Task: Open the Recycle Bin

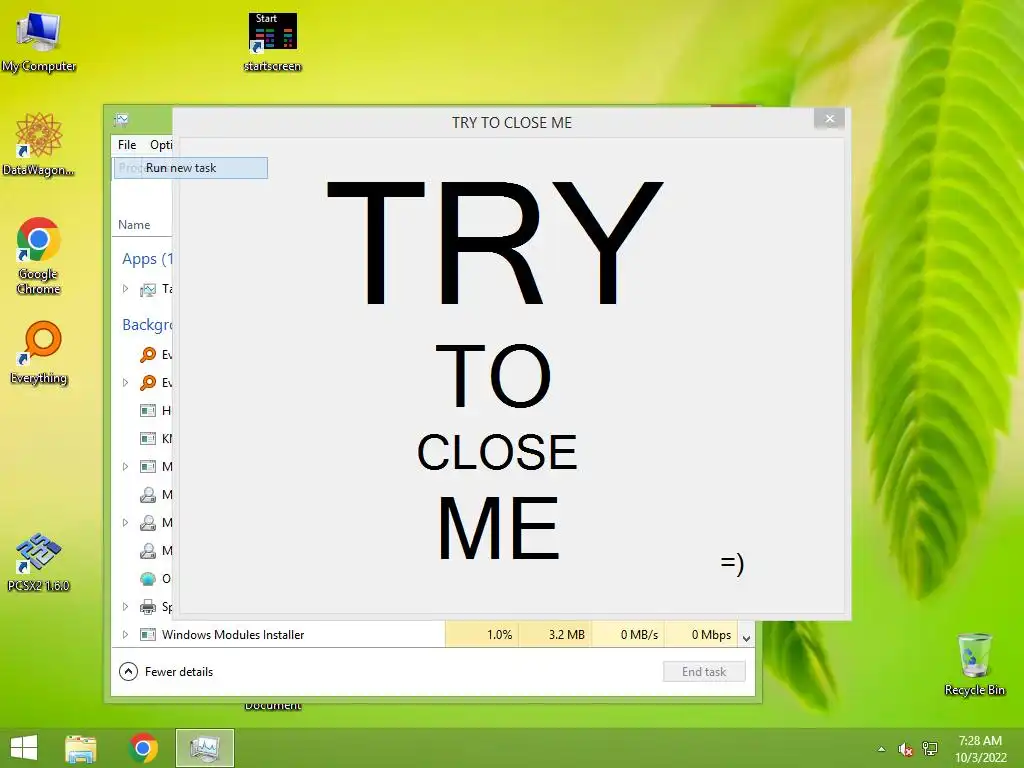Action: coord(974,664)
